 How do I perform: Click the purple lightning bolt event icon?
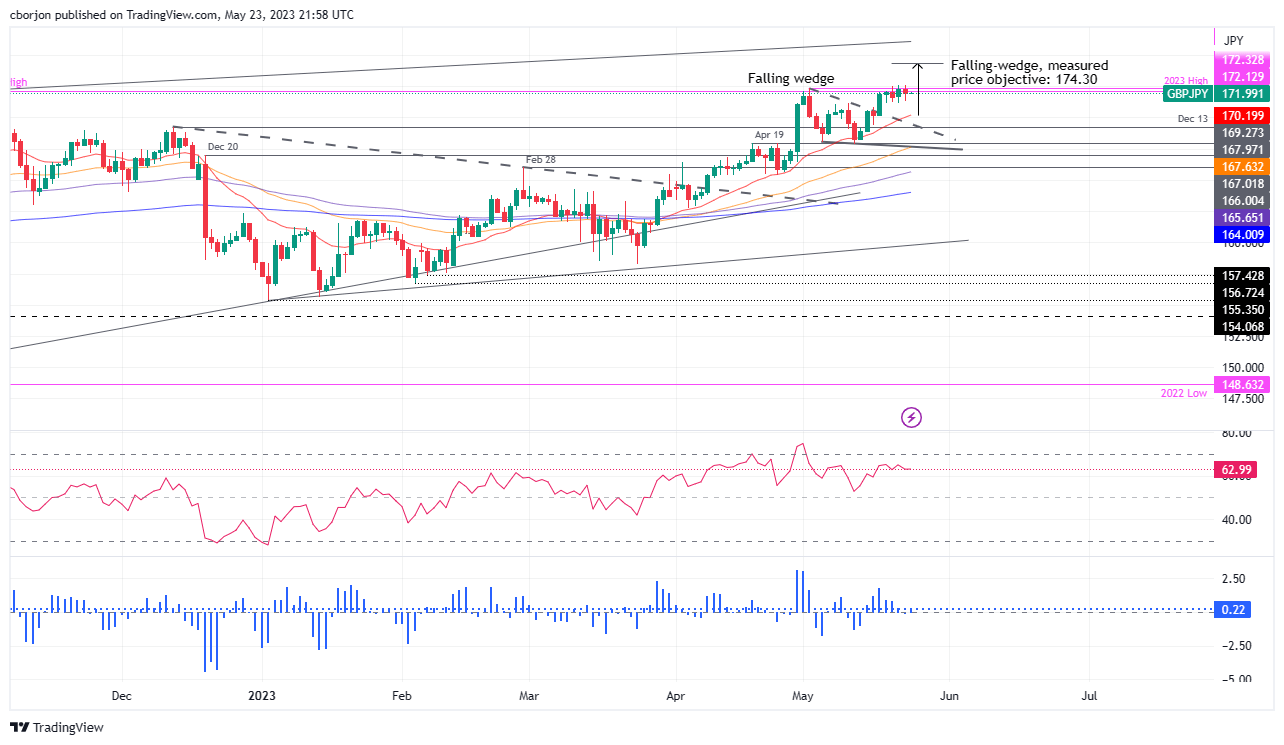911,417
